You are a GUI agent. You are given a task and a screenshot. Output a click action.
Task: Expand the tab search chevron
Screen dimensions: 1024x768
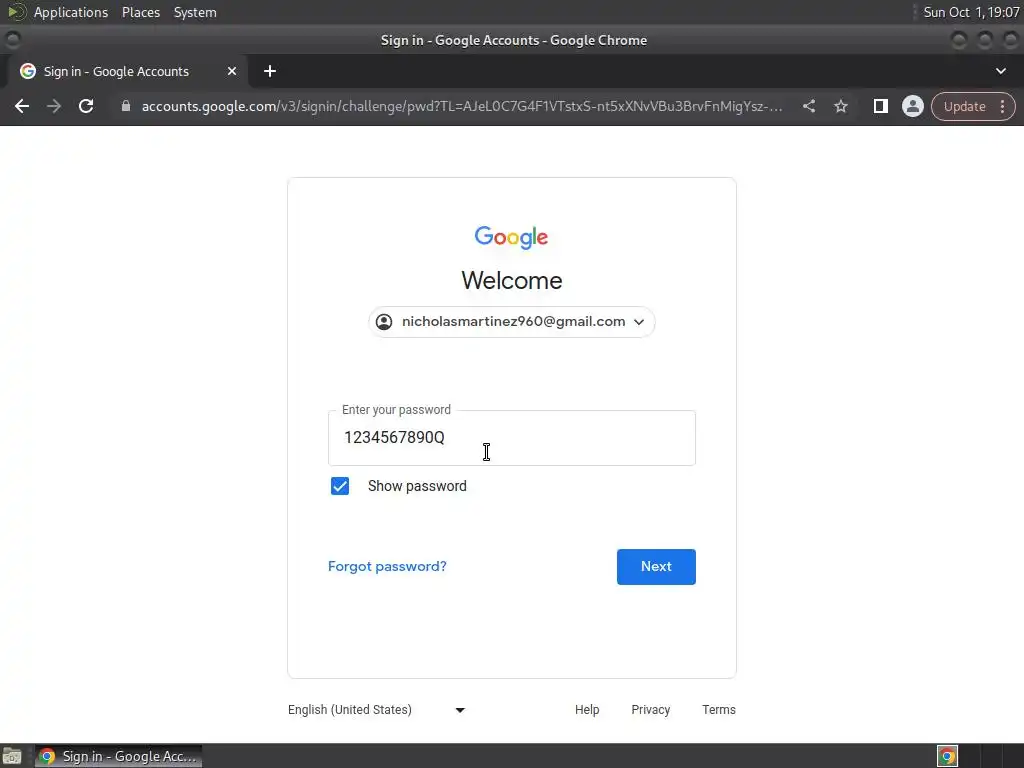(1000, 71)
